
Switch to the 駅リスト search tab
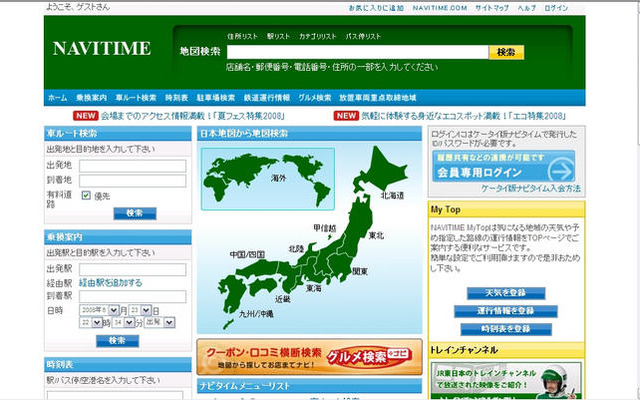(x=278, y=36)
